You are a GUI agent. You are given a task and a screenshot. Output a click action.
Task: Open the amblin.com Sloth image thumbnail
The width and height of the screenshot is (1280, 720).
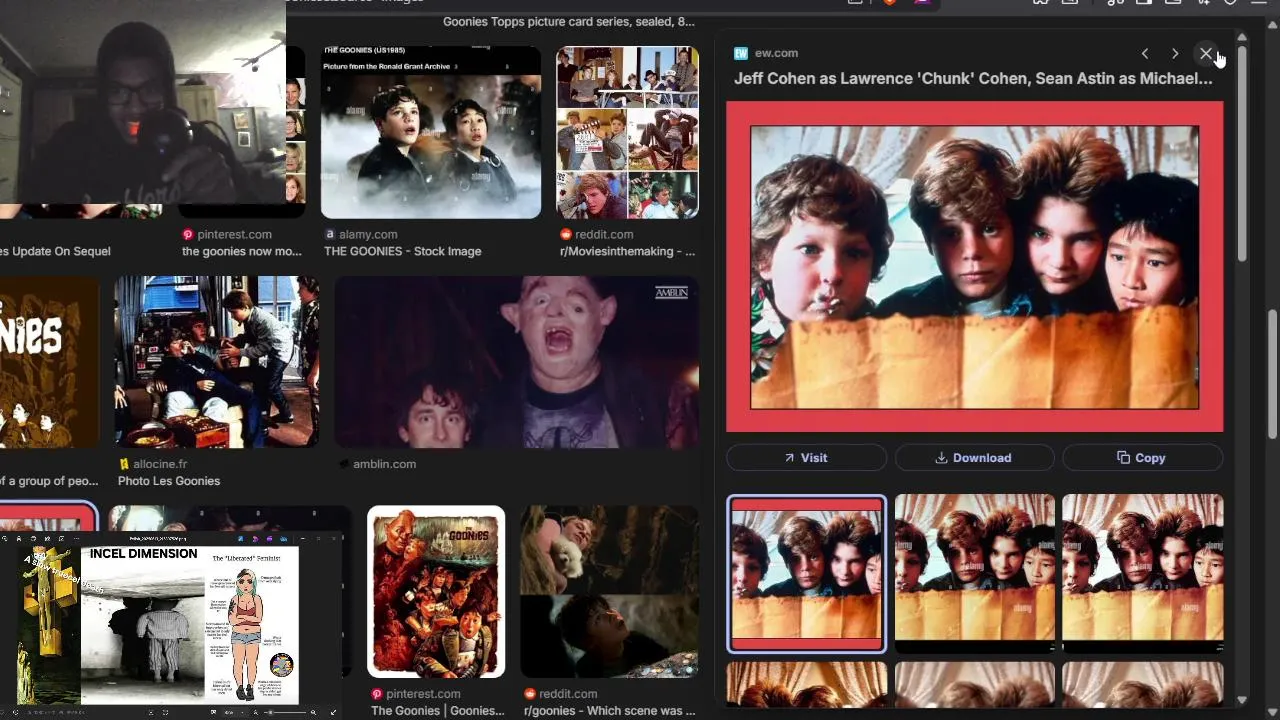tap(516, 362)
